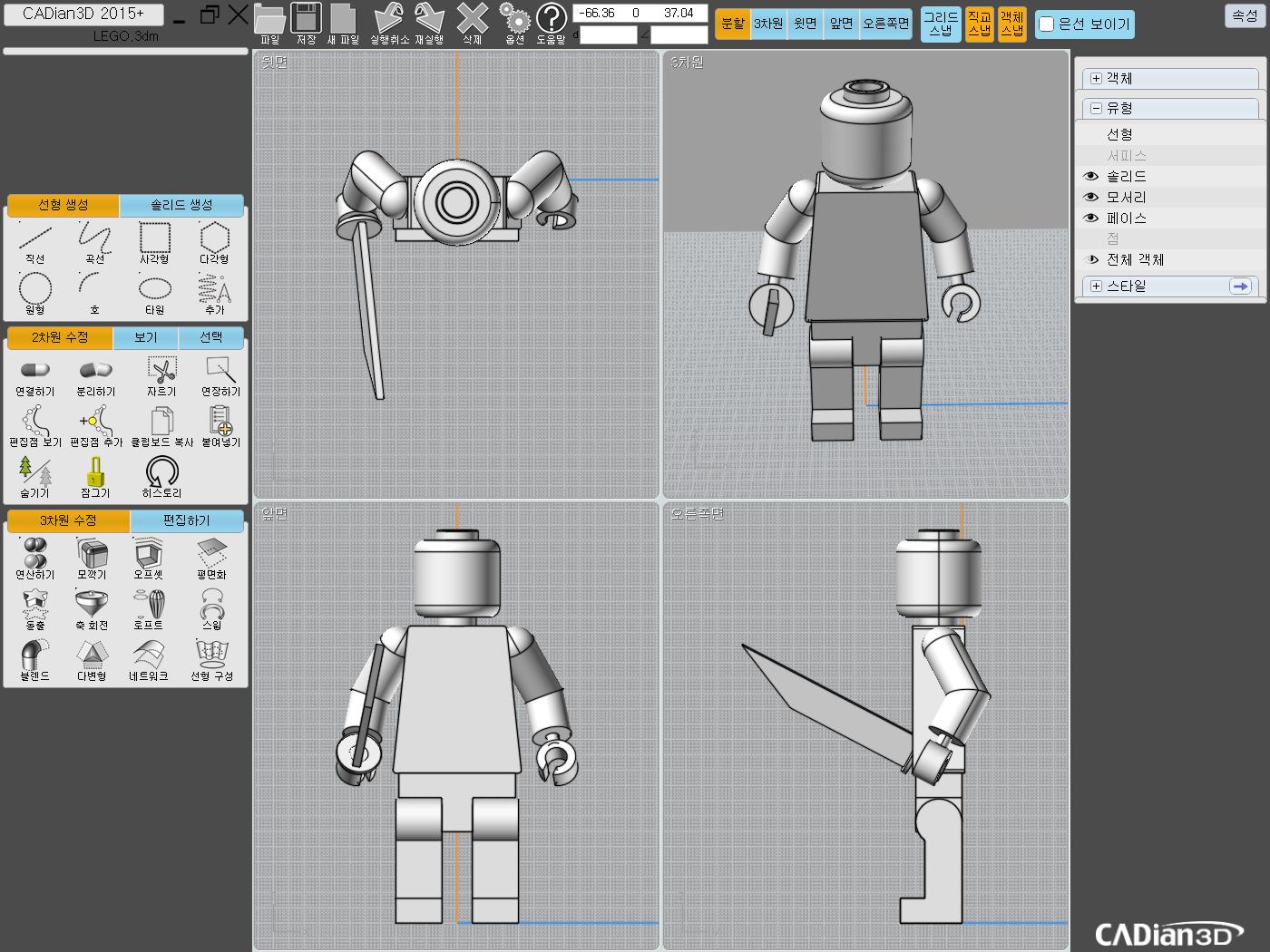Click the 스타일 blue arrow button
This screenshot has width=1270, height=952.
tap(1240, 286)
